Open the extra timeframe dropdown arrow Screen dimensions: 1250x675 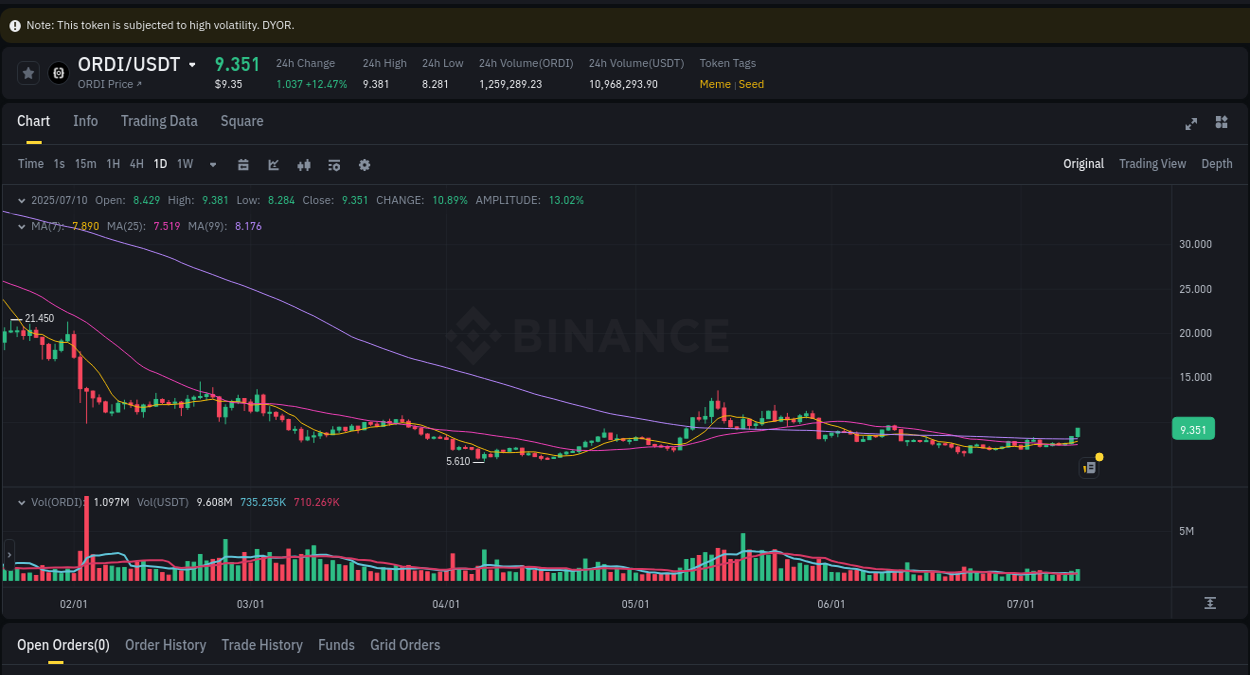212,164
